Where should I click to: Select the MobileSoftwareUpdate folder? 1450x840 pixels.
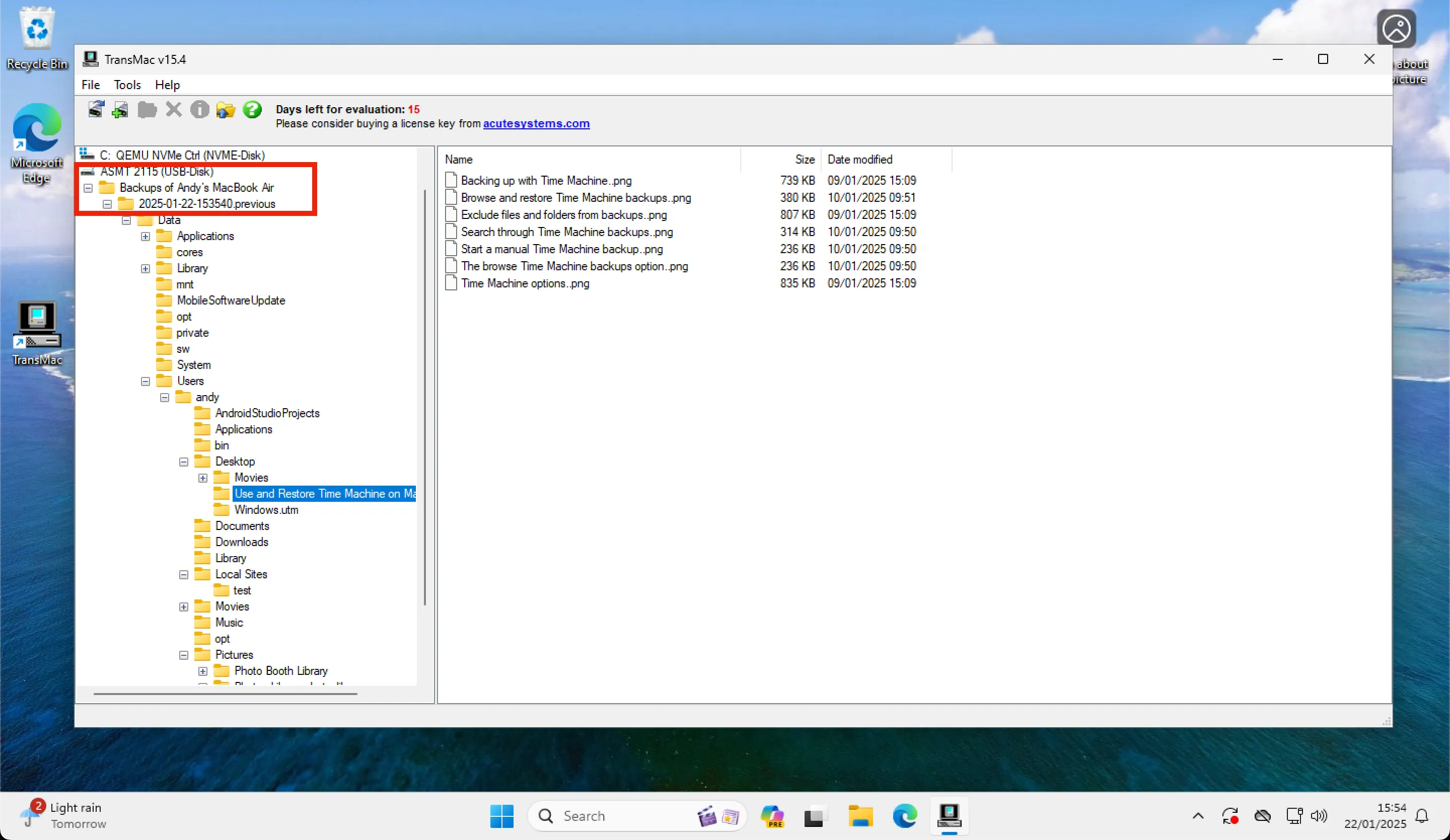231,300
